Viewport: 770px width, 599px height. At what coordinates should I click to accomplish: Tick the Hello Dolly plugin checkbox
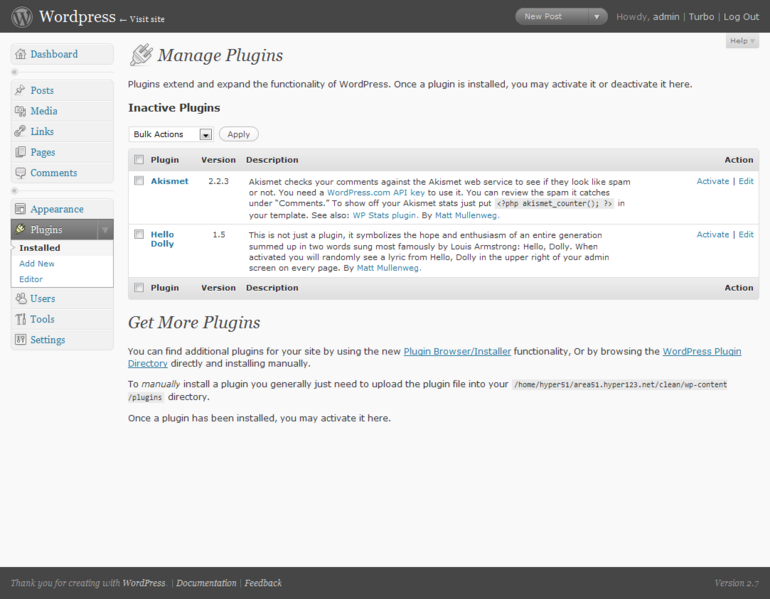tap(139, 234)
